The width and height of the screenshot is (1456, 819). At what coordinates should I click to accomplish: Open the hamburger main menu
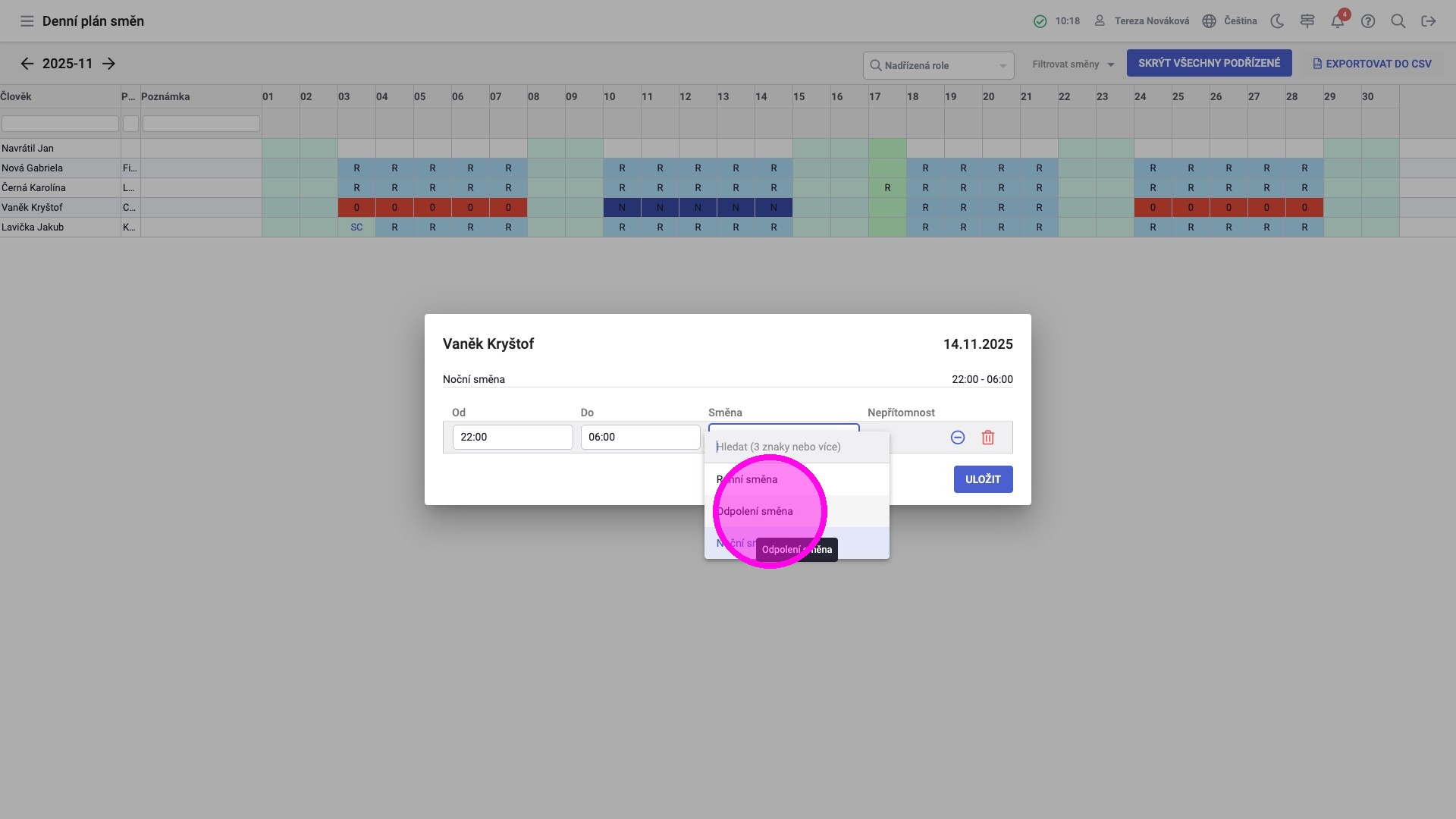tap(27, 21)
